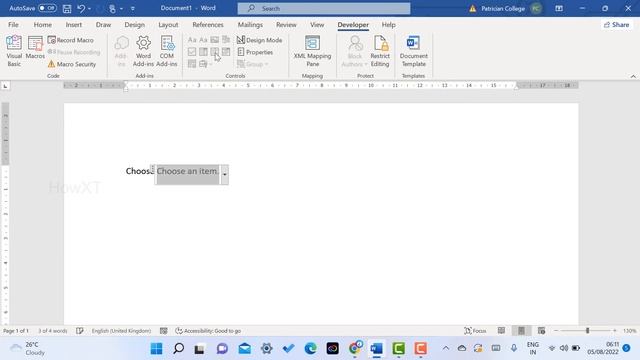640x360 pixels.
Task: Click the Choose an item placeholder text
Action: coord(188,171)
